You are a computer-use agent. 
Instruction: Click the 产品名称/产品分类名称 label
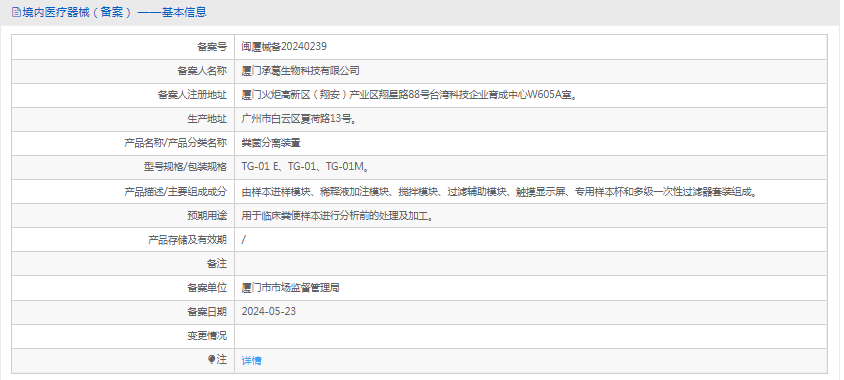(175, 143)
